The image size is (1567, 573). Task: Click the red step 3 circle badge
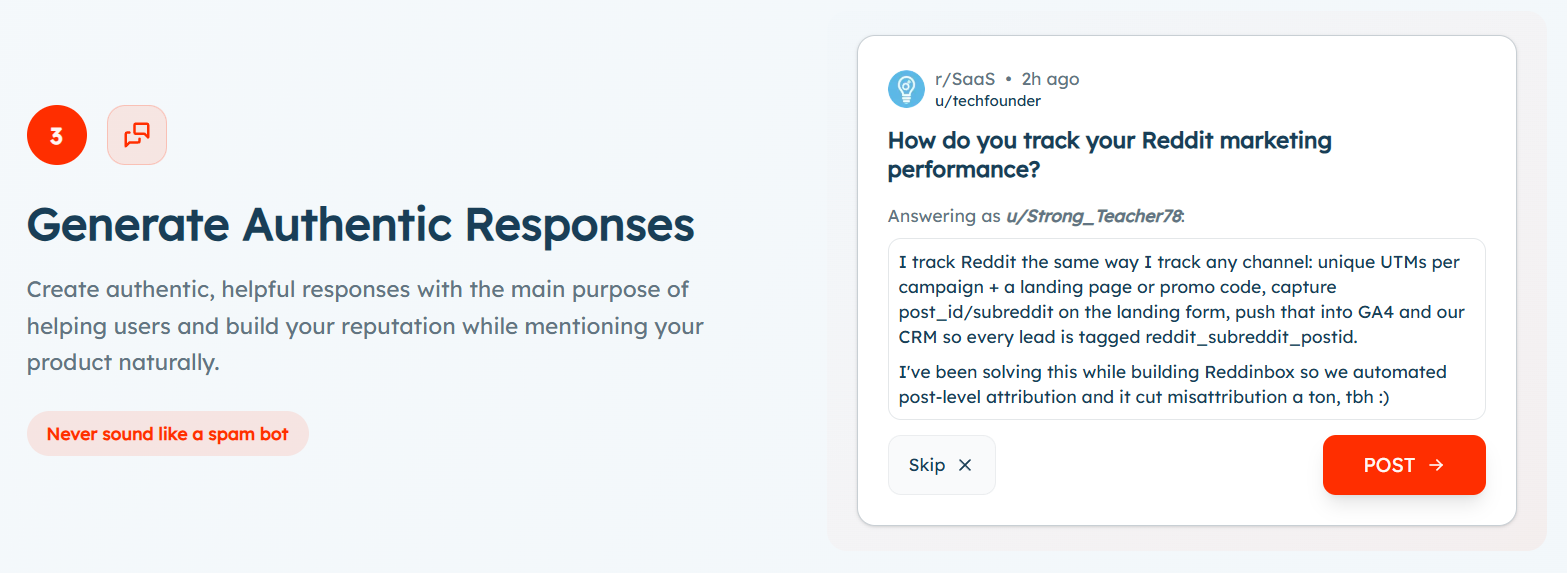coord(57,135)
